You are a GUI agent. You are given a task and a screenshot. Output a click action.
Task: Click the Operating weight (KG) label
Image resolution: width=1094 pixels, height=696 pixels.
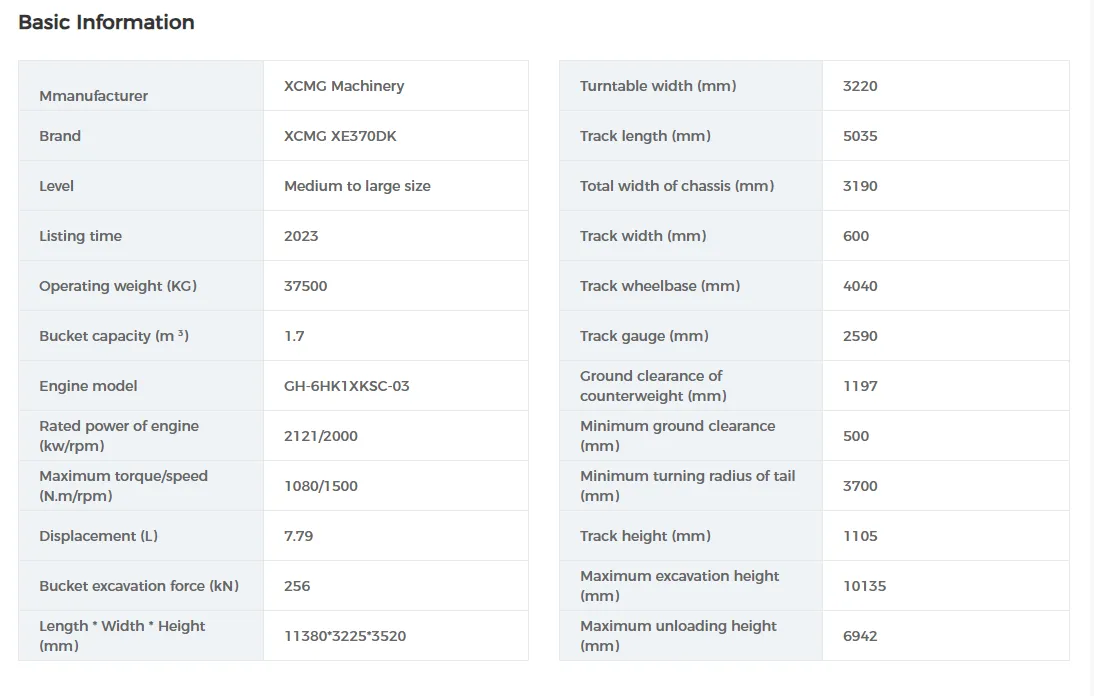118,286
